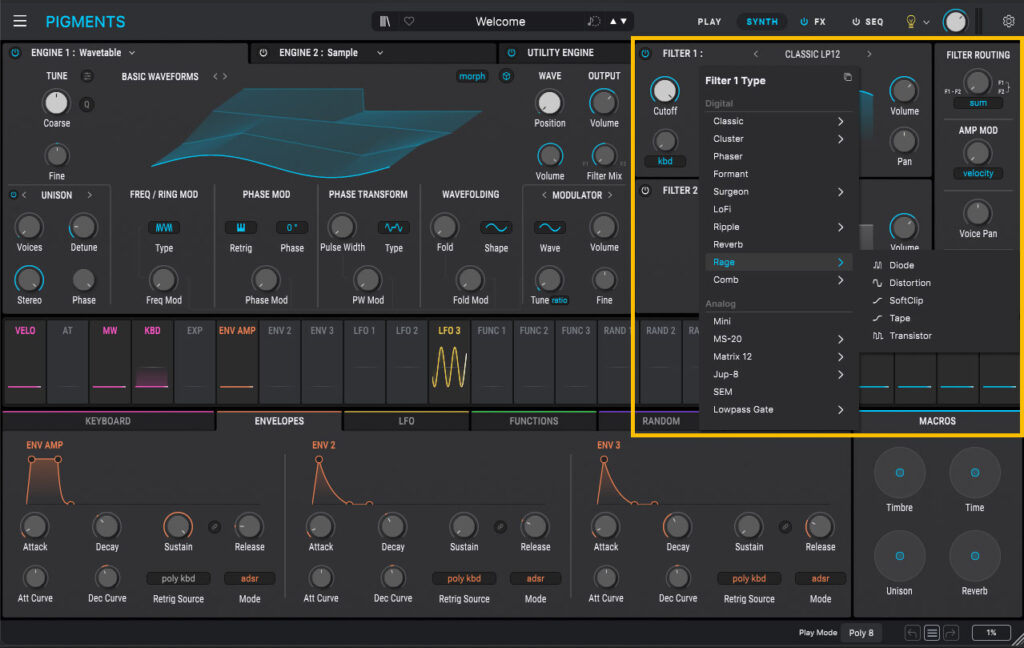Adjust the Coarse tune knob

click(56, 103)
